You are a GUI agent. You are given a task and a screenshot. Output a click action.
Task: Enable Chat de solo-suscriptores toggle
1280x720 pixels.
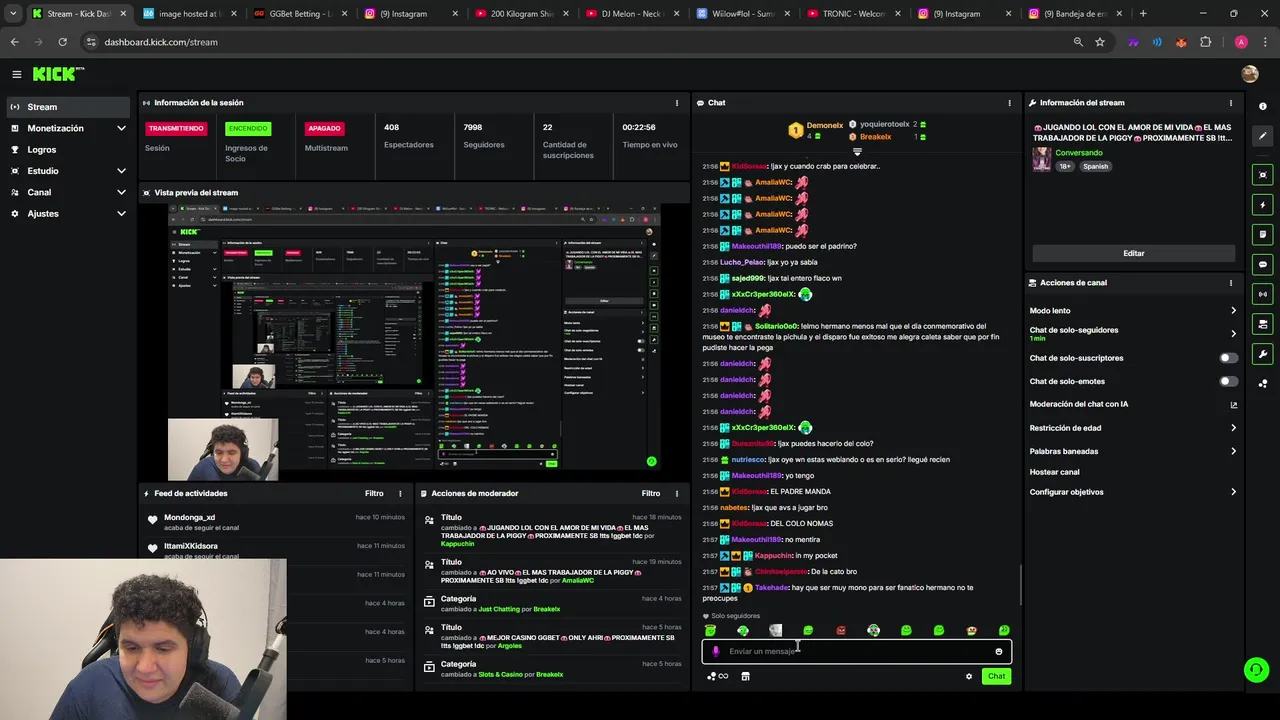click(1228, 358)
